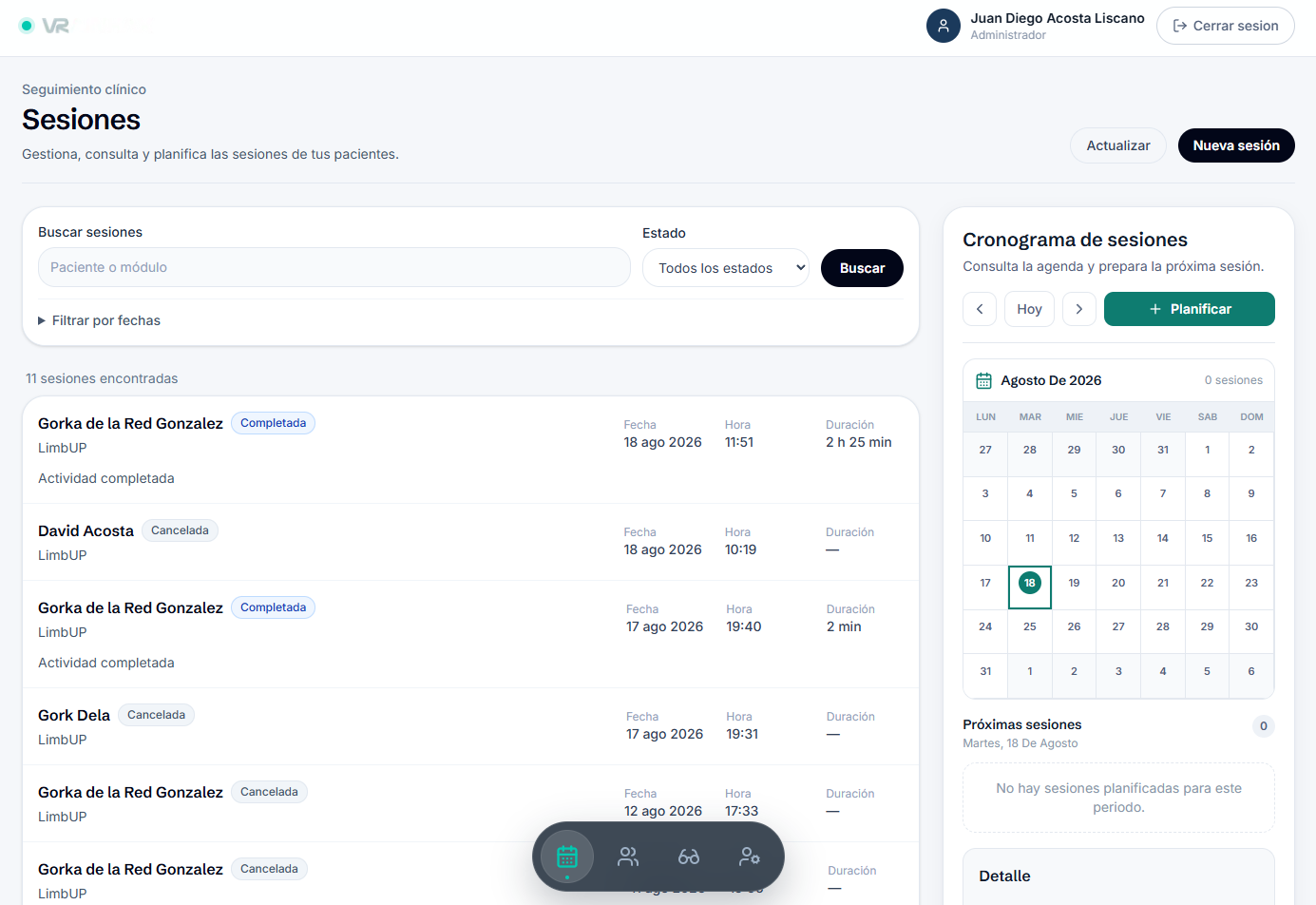Click the Buscar button

tap(862, 268)
